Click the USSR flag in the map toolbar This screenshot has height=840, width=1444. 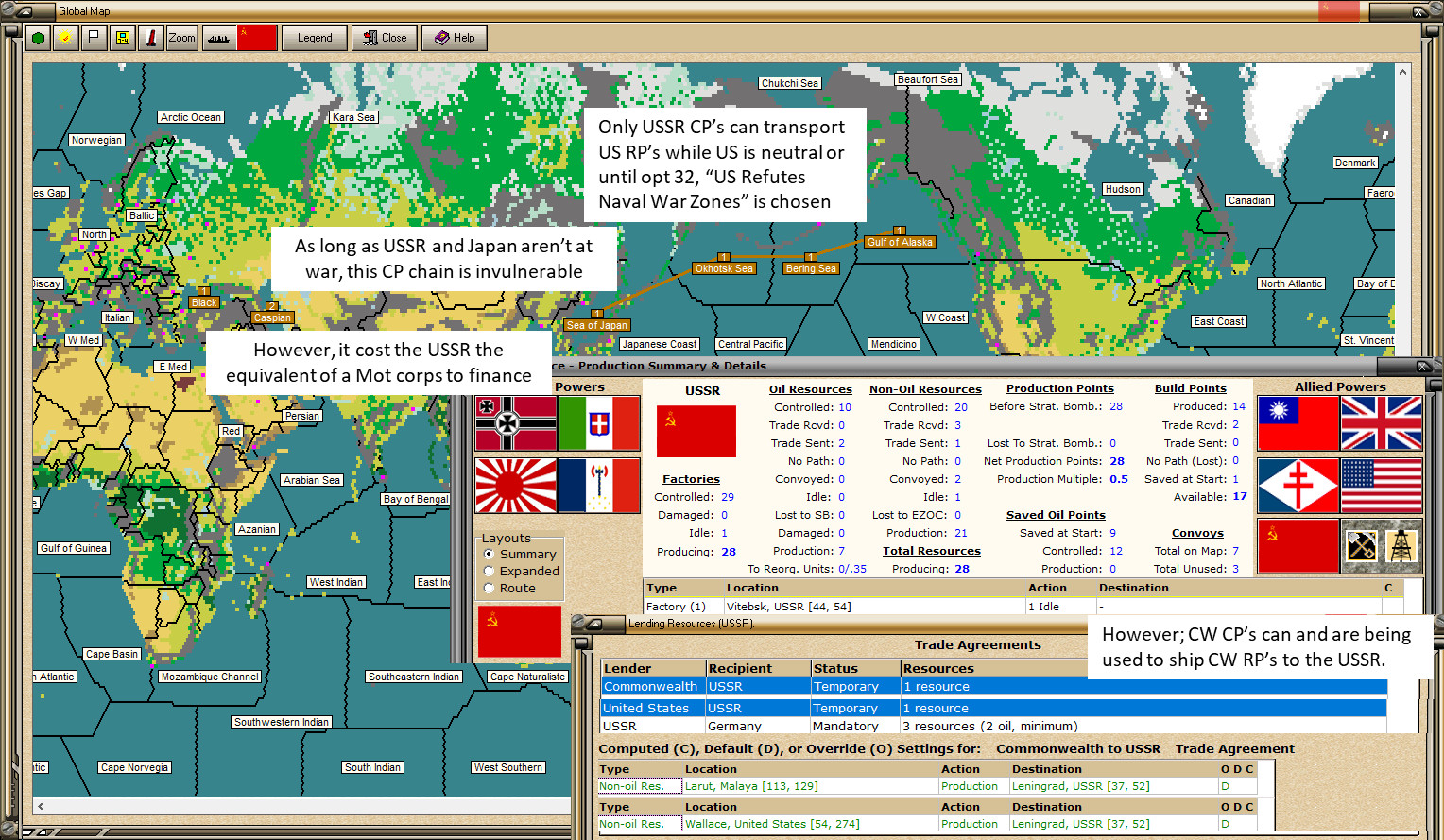pyautogui.click(x=257, y=38)
